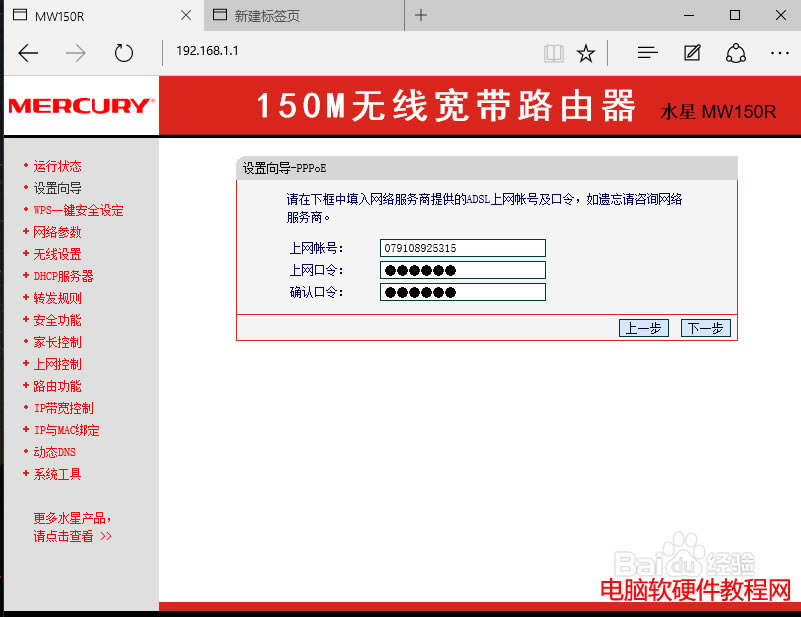This screenshot has width=801, height=617.
Task: Expand 无线设置 in the sidebar
Action: pyautogui.click(x=57, y=254)
